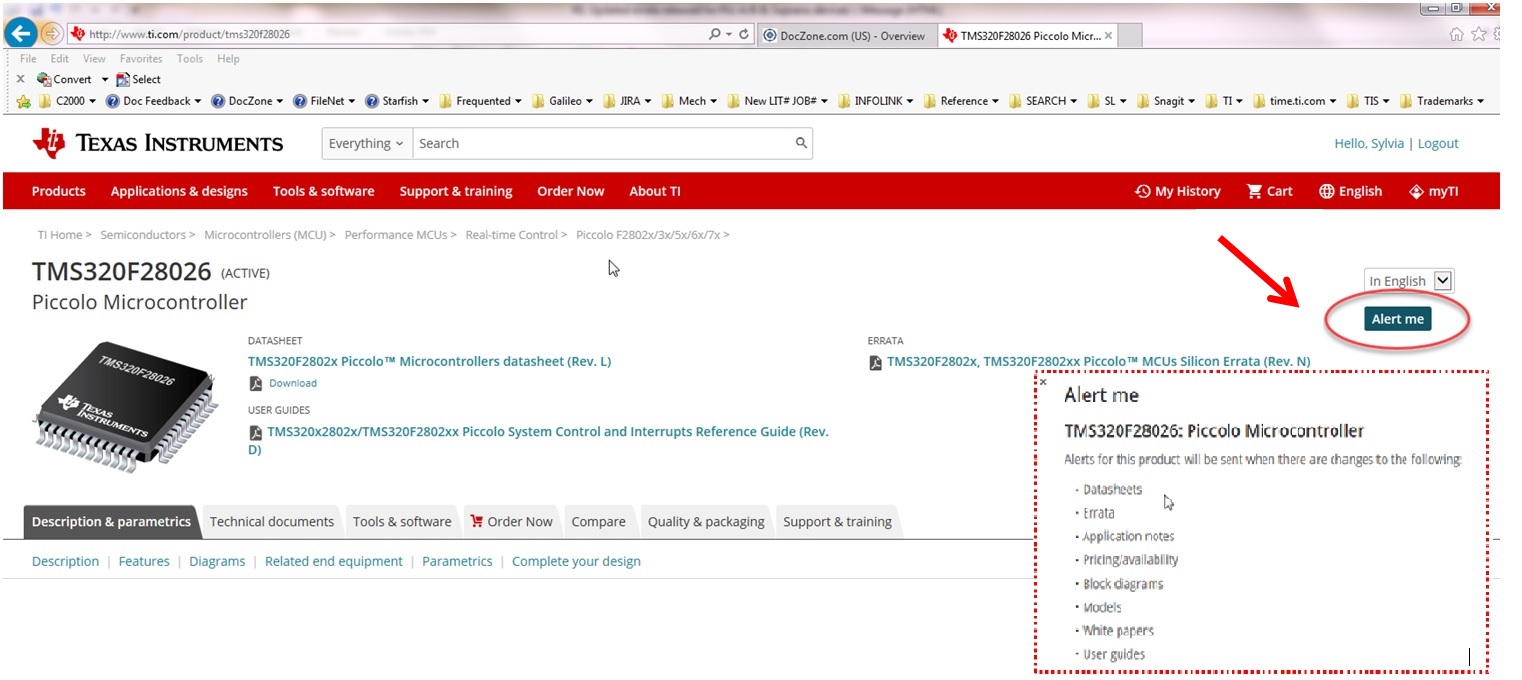Click the search magnifier in TI search box

(x=801, y=143)
